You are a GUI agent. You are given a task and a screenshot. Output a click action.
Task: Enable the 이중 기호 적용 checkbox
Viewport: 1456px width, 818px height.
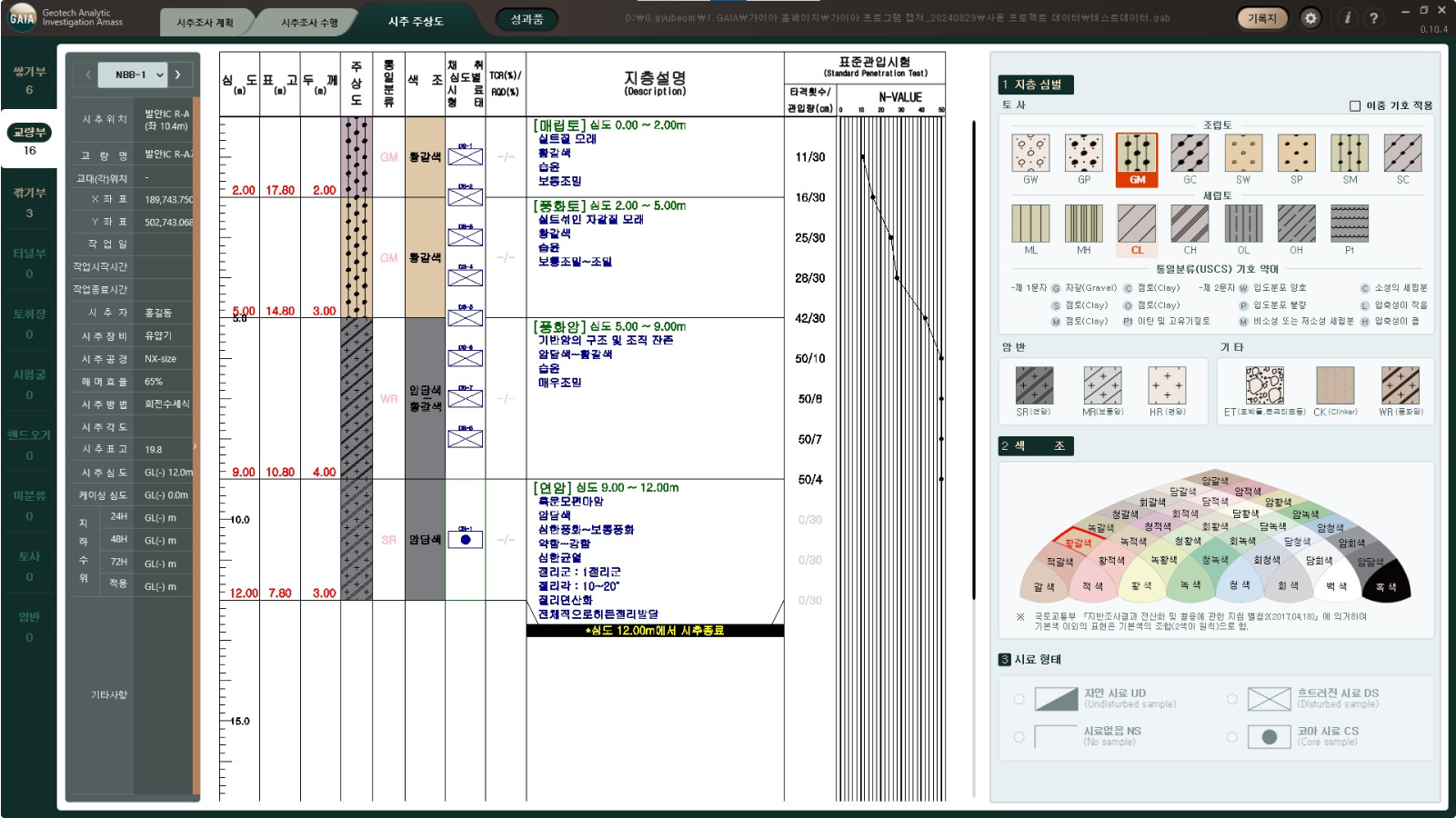1355,106
